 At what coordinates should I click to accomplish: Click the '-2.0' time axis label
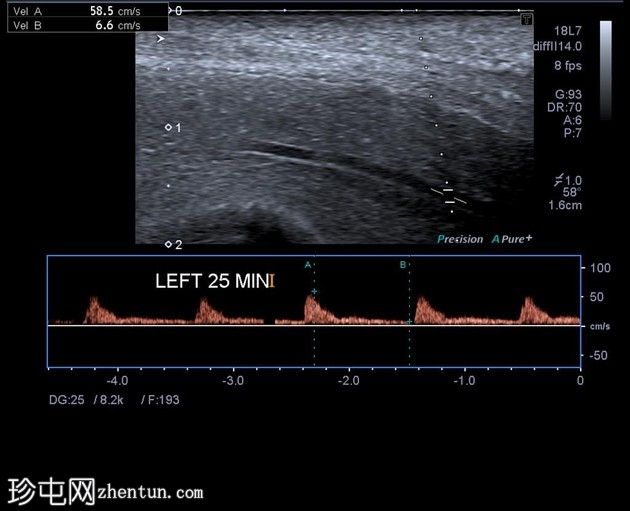(x=348, y=380)
